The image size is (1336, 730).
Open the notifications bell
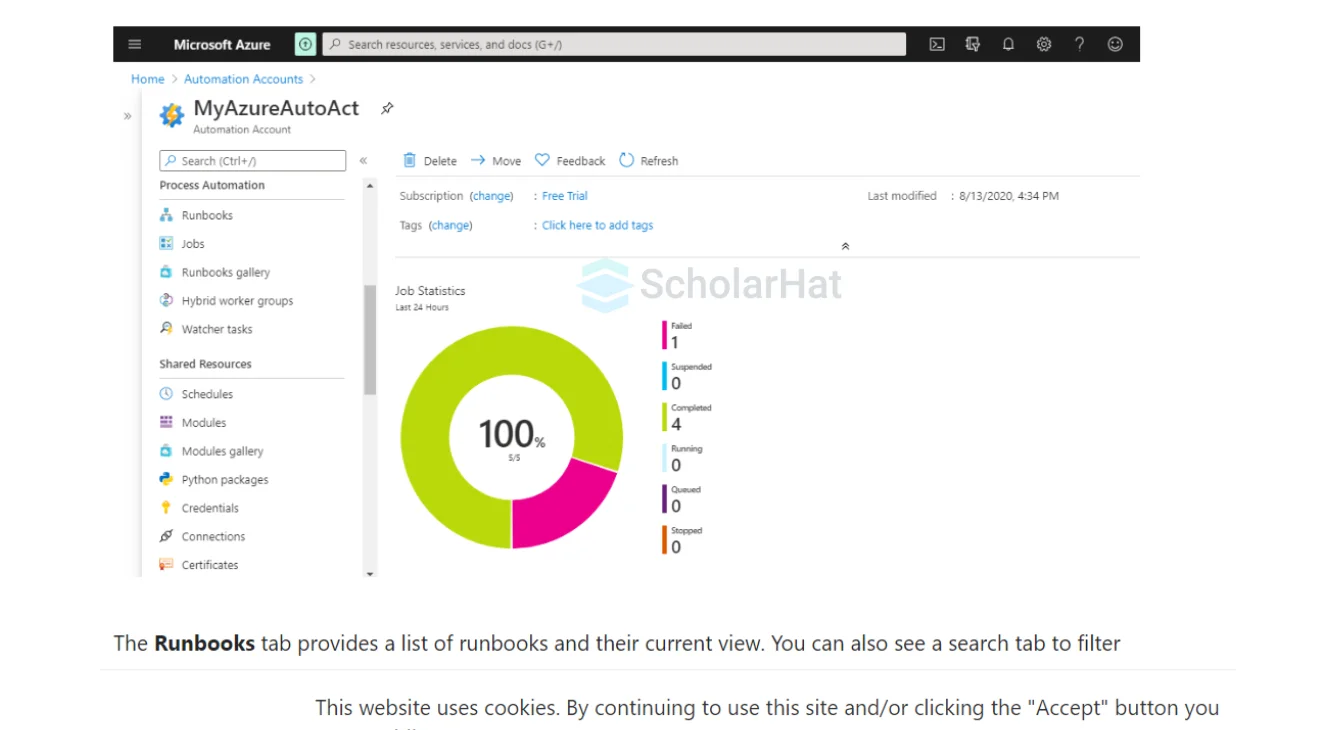click(x=1008, y=44)
